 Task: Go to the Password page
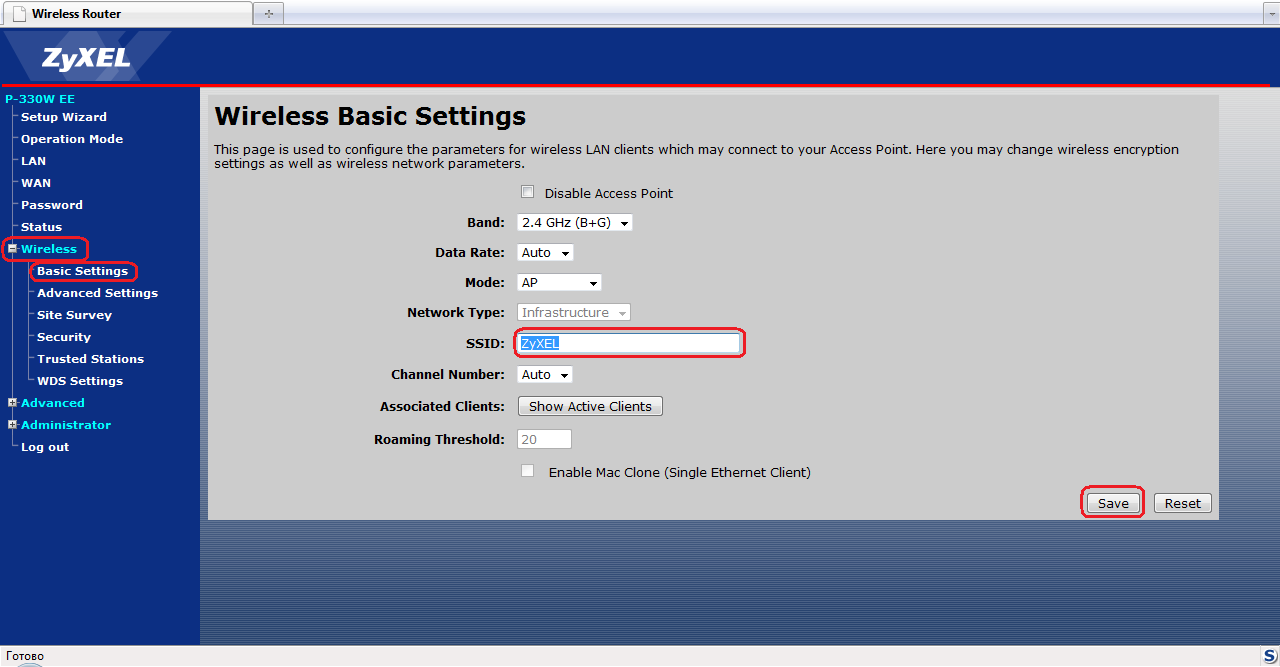point(52,205)
